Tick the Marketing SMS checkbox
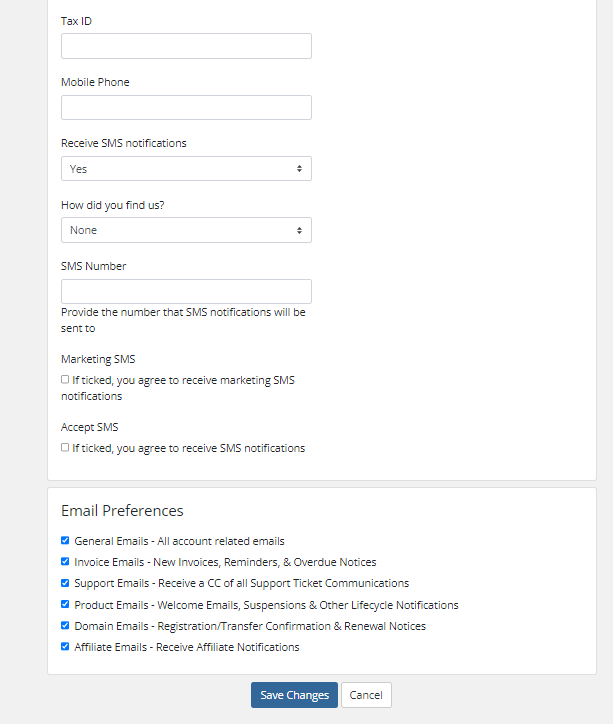The width and height of the screenshot is (613, 724). [x=65, y=380]
